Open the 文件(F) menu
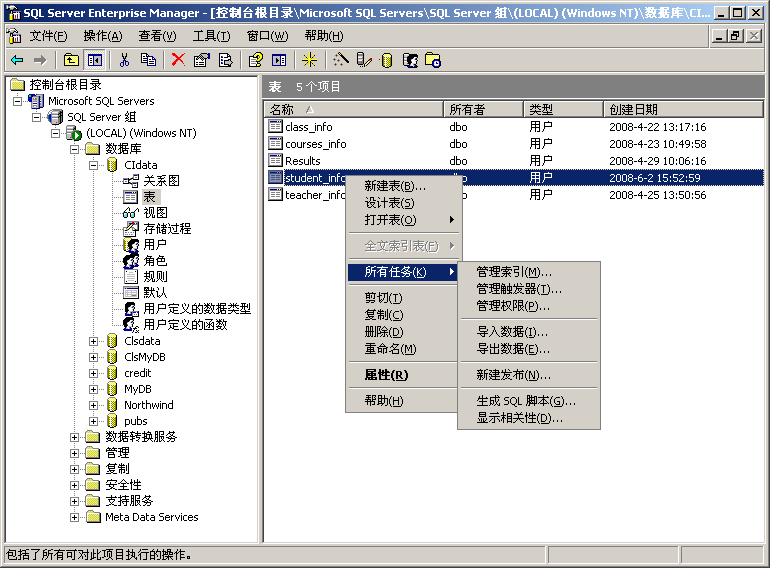The image size is (770, 568). [x=48, y=36]
